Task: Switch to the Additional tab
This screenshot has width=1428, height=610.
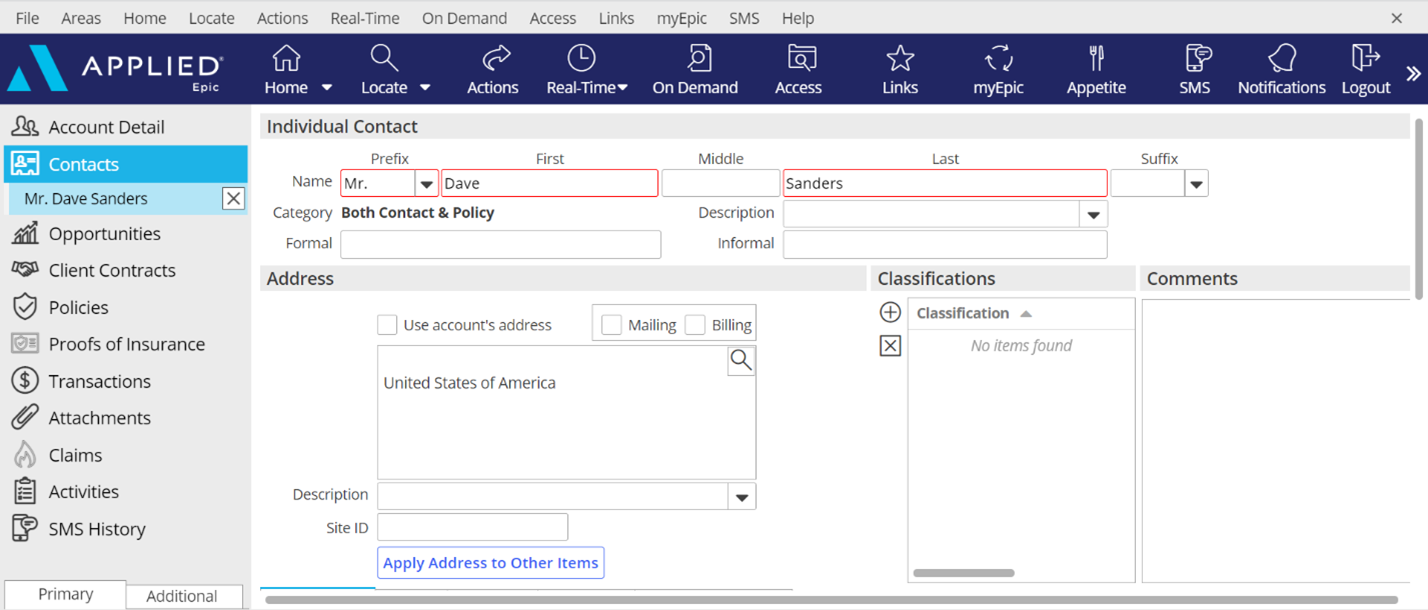Action: point(182,596)
